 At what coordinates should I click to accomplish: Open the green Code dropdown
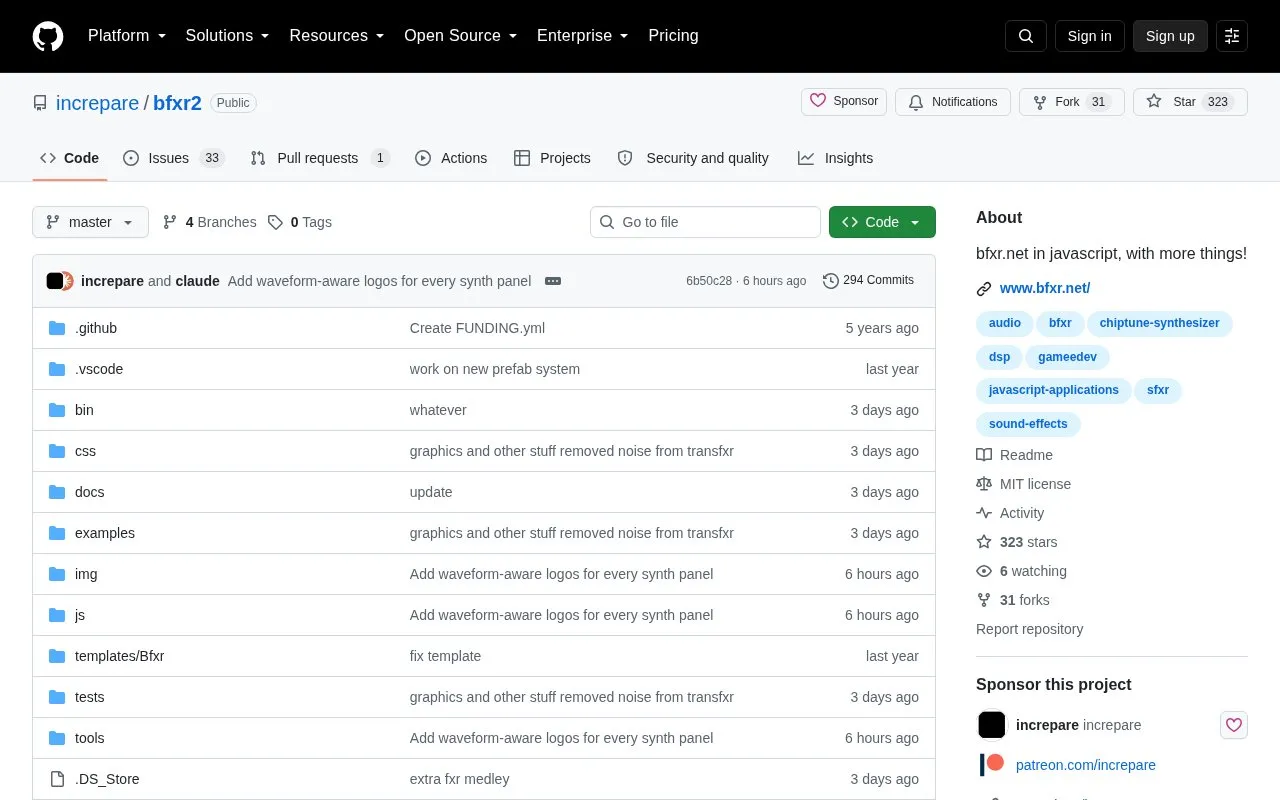click(882, 222)
